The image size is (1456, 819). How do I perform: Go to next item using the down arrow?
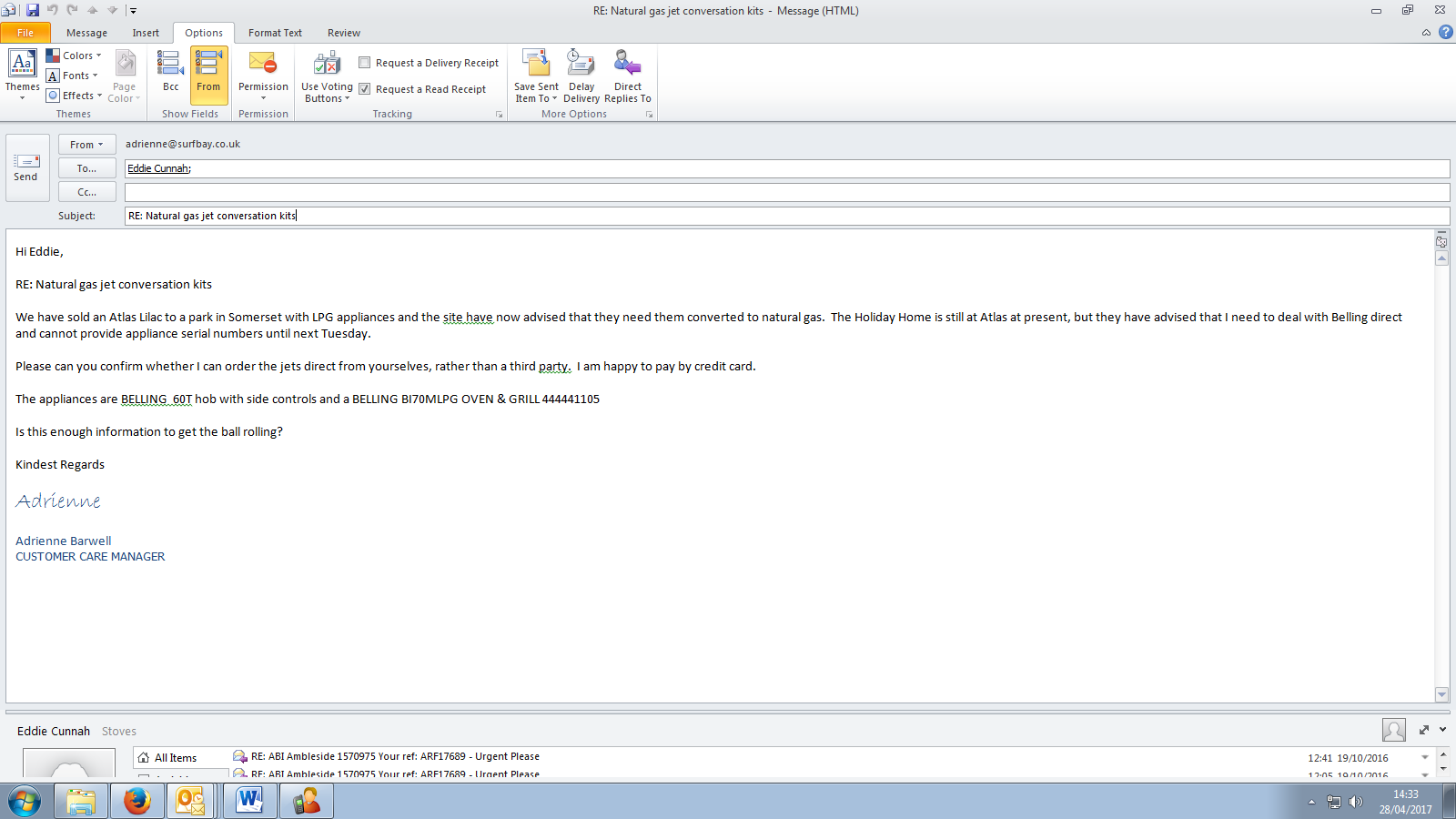(112, 10)
